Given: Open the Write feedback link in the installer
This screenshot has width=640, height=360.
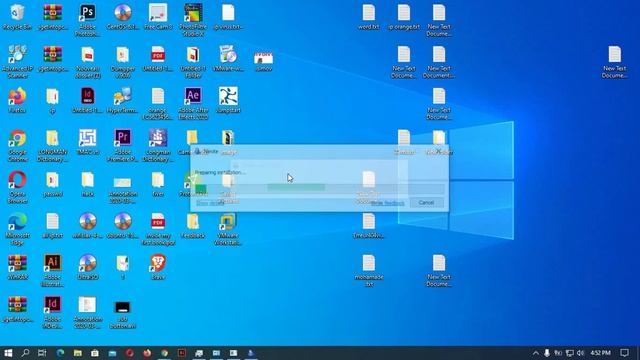Looking at the screenshot, I should point(387,203).
